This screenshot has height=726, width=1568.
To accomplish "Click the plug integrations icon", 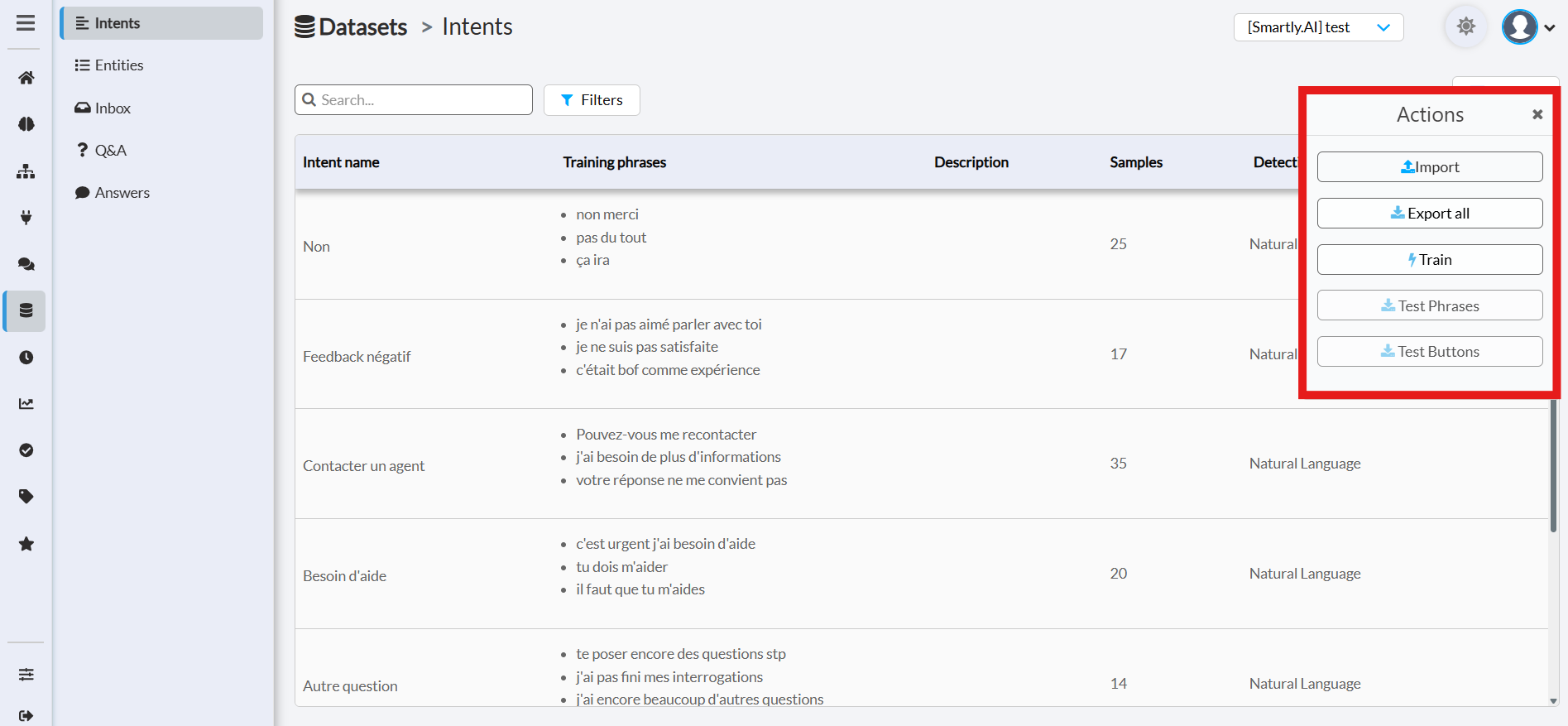I will click(26, 218).
